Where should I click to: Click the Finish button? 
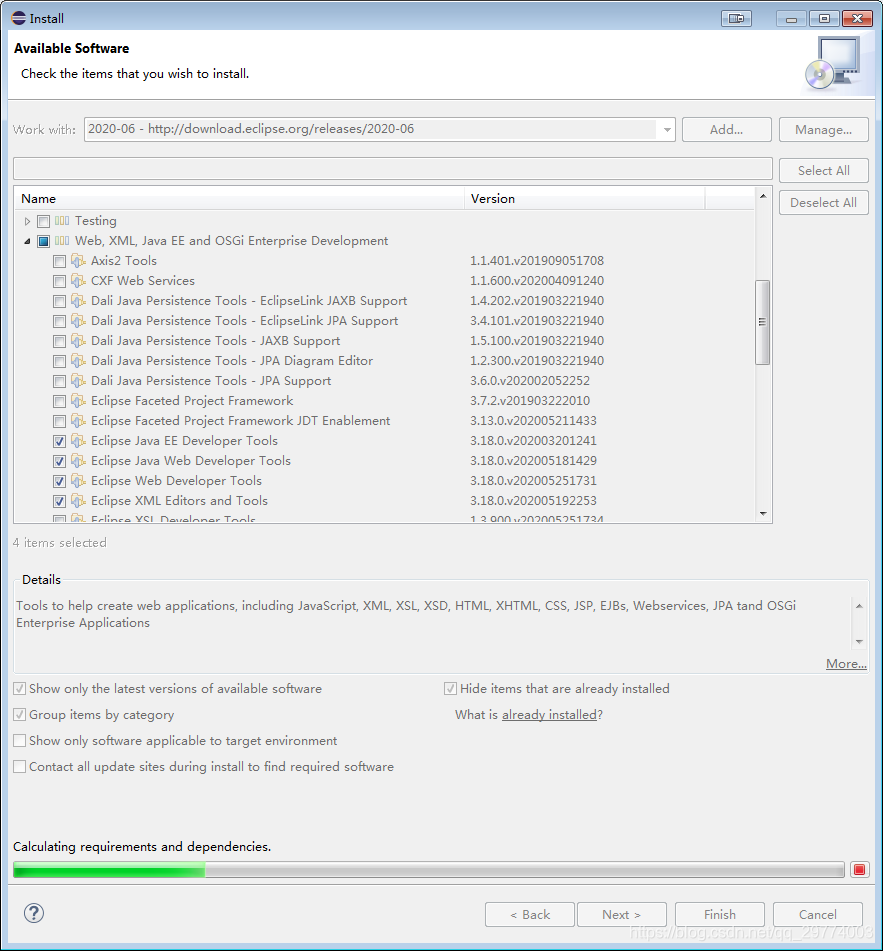point(720,915)
